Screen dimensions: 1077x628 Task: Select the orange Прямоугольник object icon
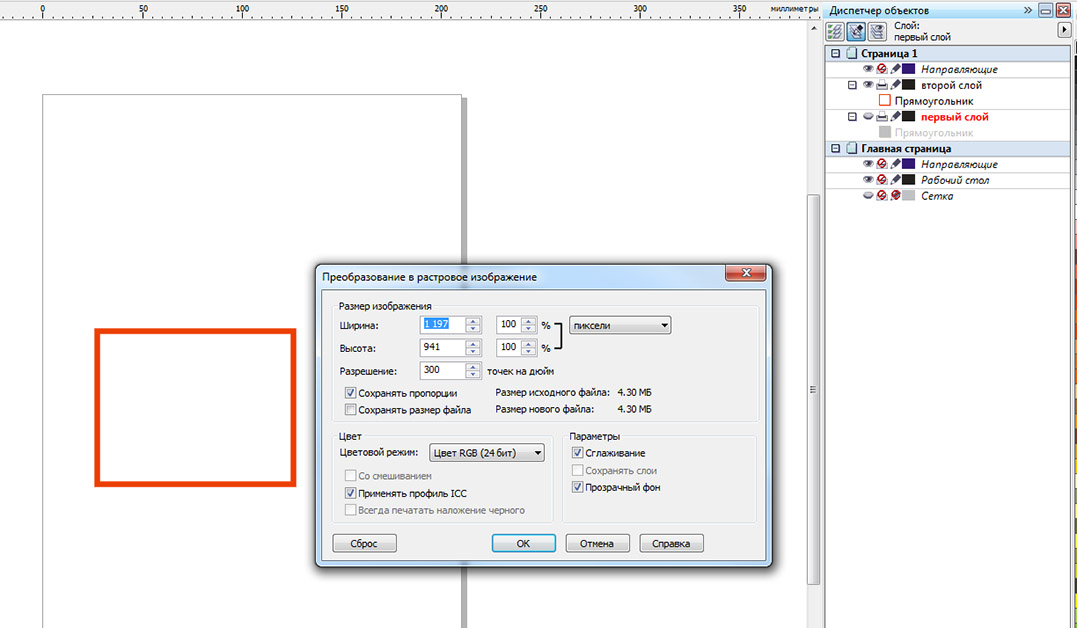885,101
